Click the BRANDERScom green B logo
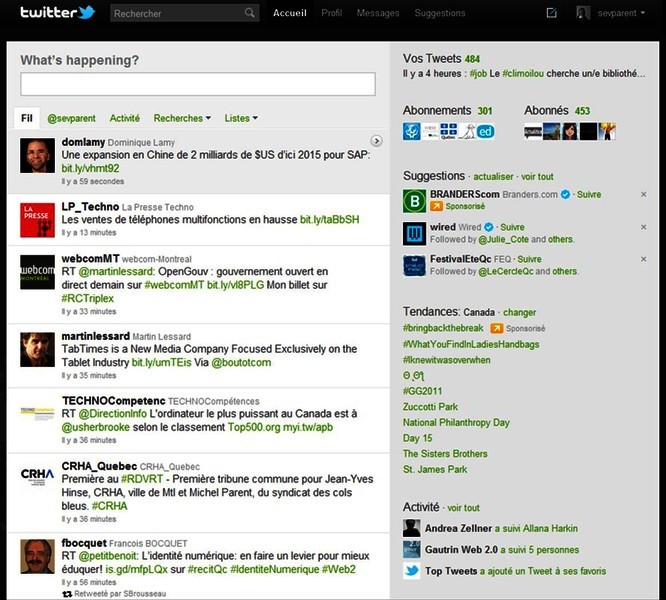 [x=415, y=201]
